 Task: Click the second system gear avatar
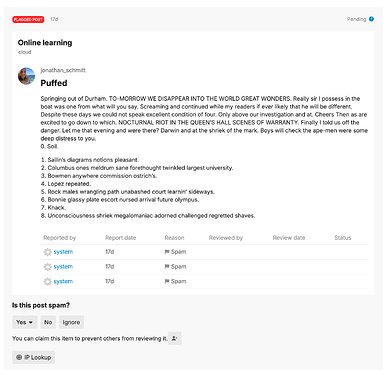pyautogui.click(x=48, y=267)
